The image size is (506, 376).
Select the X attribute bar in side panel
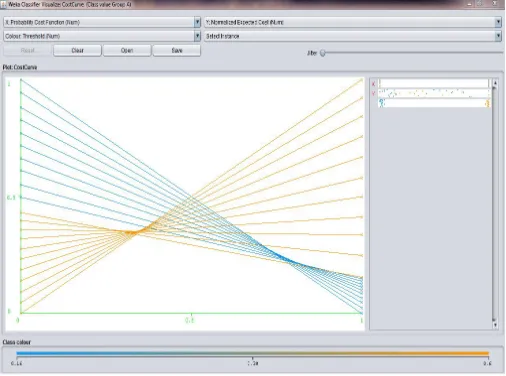coord(434,83)
